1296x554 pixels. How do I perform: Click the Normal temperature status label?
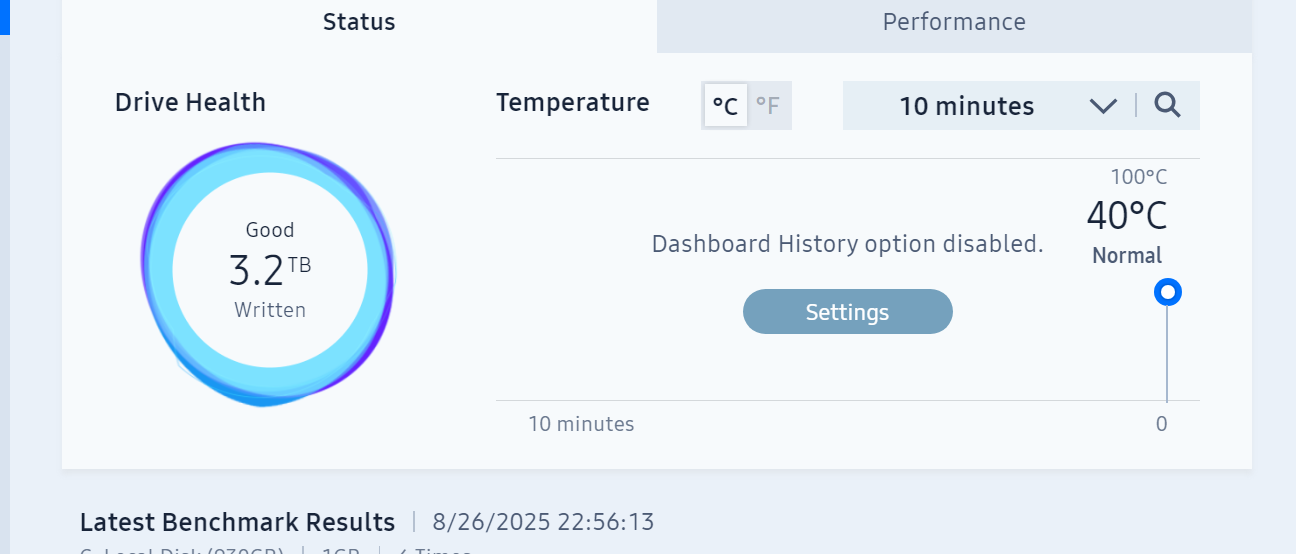click(x=1127, y=255)
